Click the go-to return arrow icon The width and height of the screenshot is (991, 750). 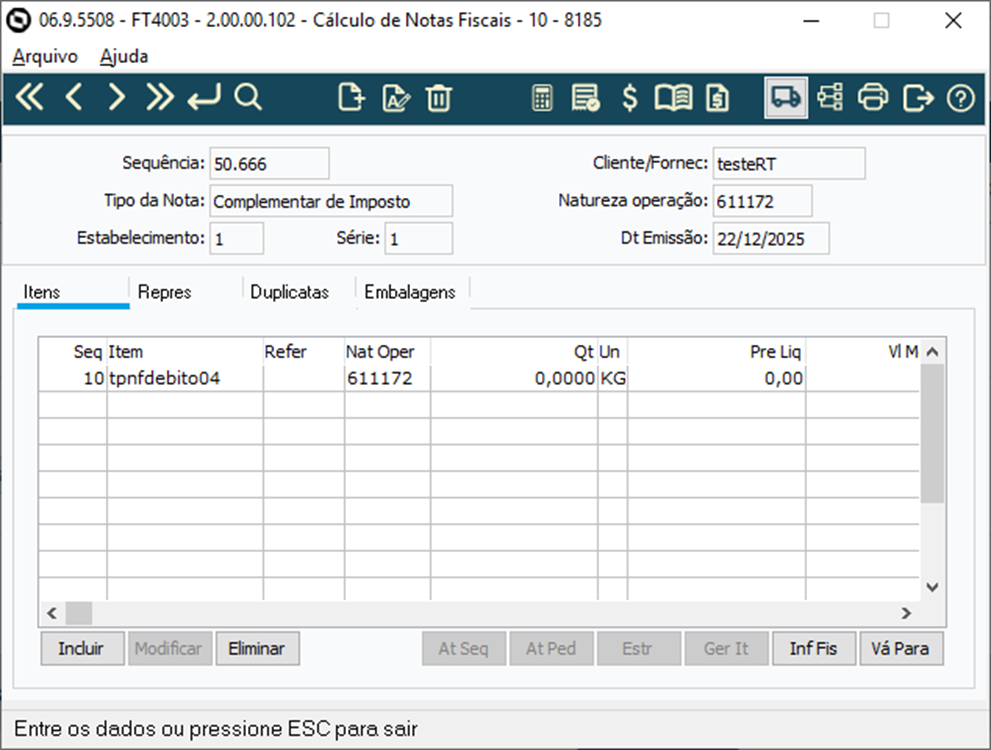tap(204, 98)
